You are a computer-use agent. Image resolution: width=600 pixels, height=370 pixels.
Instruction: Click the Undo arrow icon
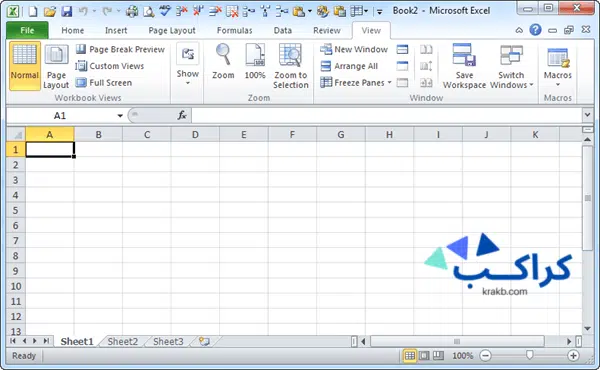click(83, 11)
